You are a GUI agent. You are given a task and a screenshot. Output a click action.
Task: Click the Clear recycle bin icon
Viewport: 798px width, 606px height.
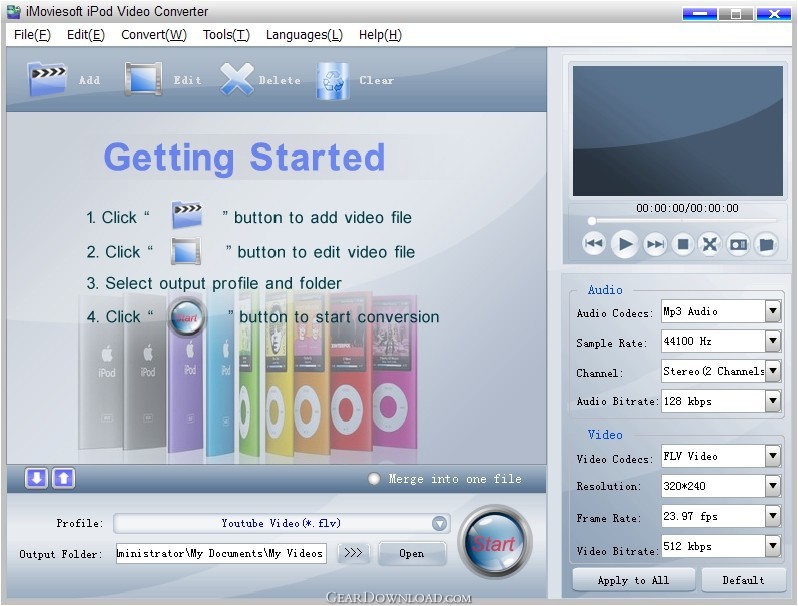[x=333, y=80]
